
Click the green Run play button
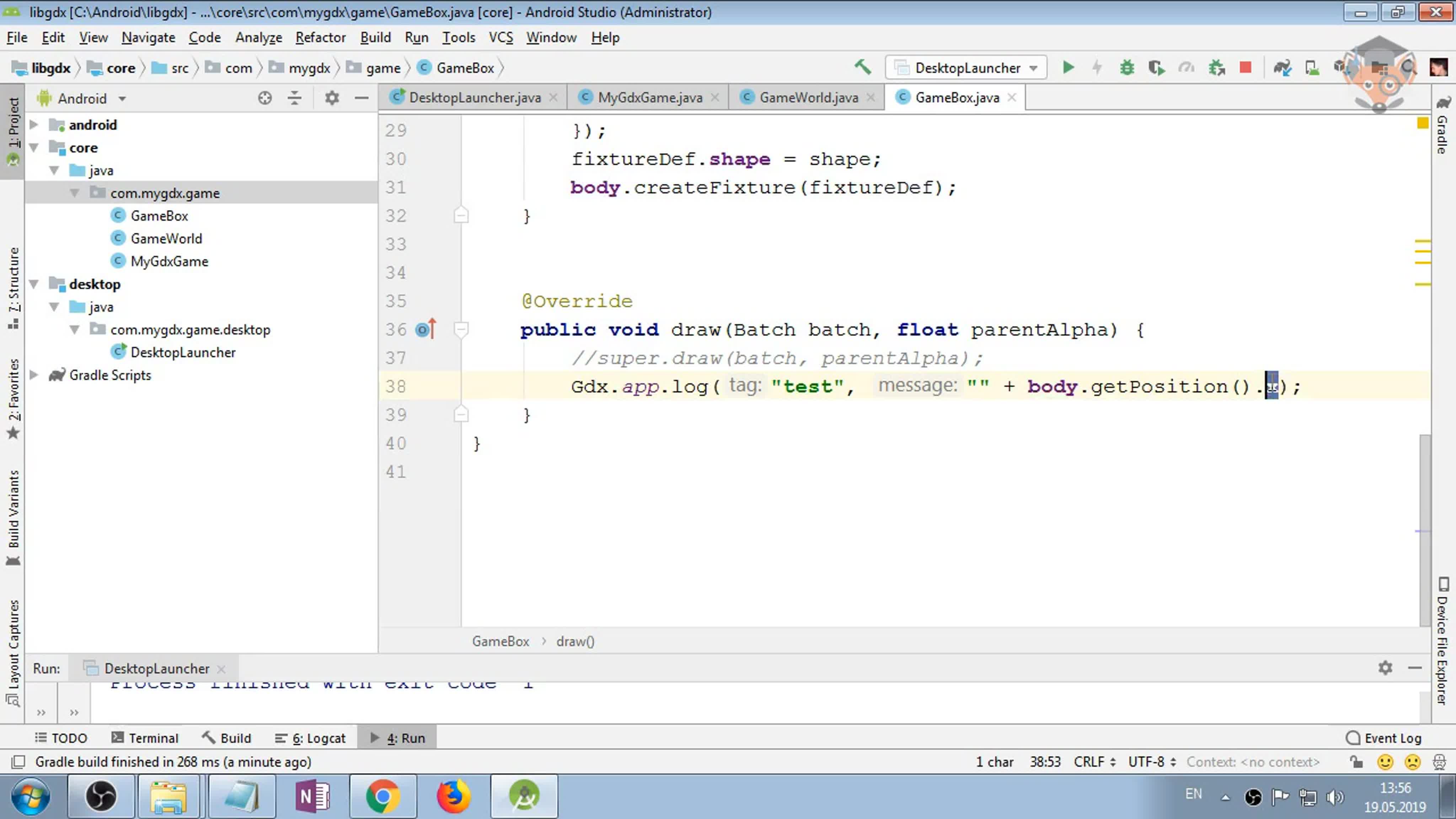tap(1068, 68)
